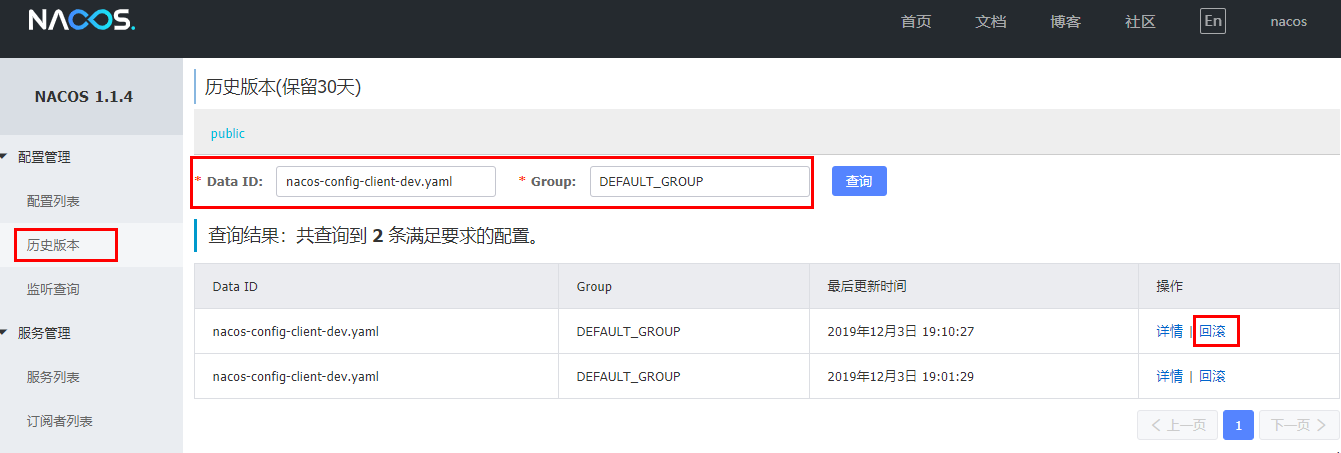The image size is (1341, 453).
Task: Click the Group column header
Action: point(684,286)
